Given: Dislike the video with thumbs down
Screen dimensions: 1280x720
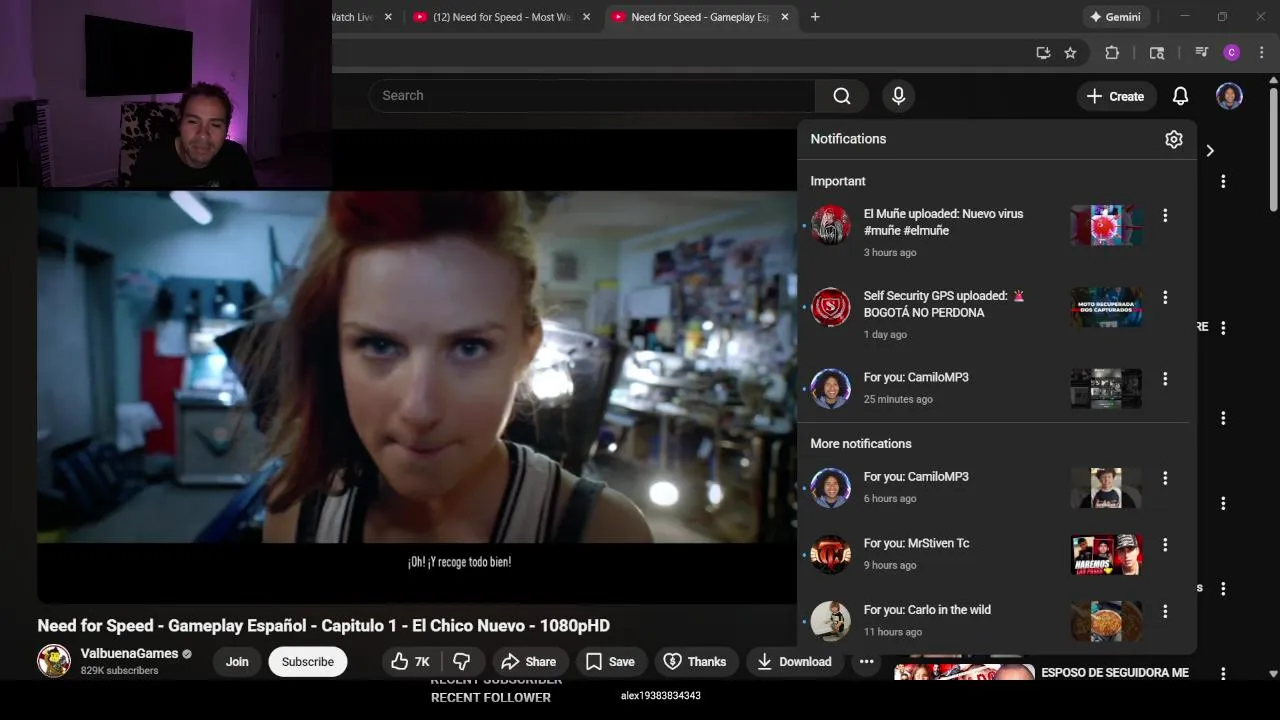Looking at the screenshot, I should point(462,661).
